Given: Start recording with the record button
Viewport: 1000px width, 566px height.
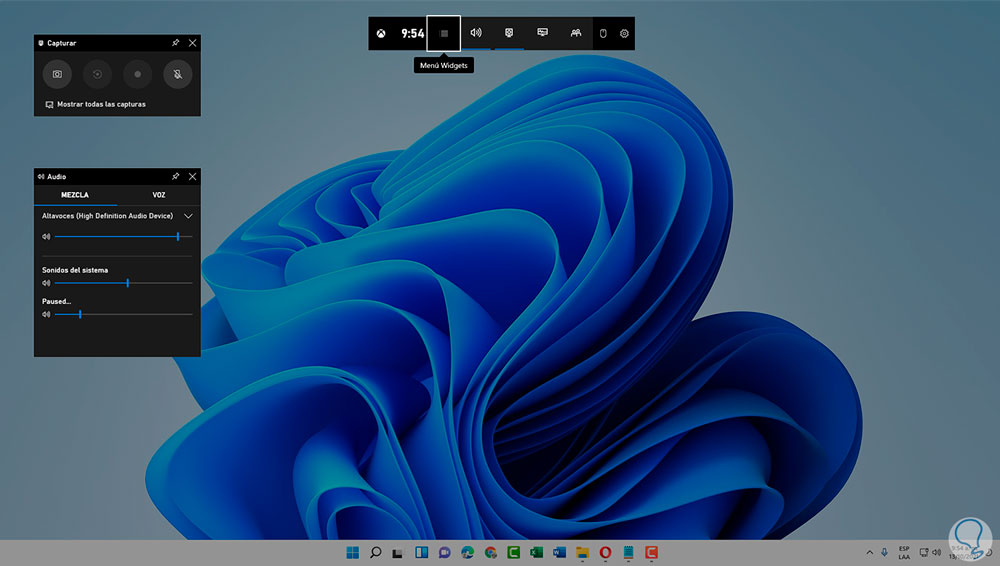Looking at the screenshot, I should tap(137, 74).
